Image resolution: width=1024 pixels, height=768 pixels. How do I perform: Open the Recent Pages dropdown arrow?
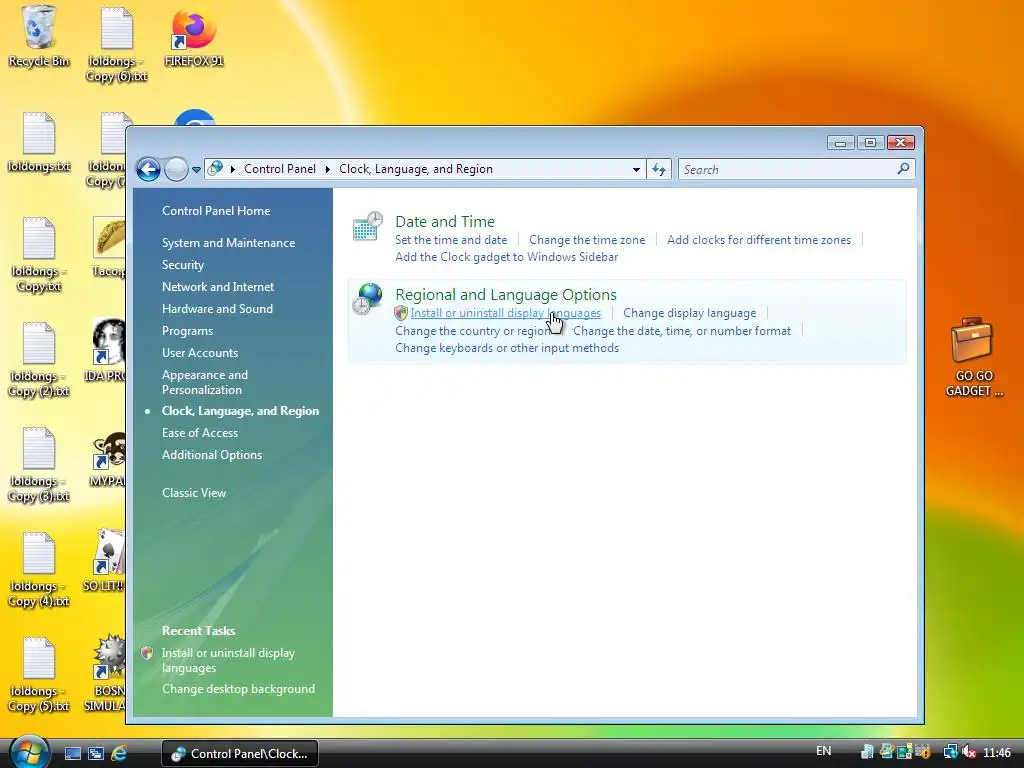tap(196, 170)
